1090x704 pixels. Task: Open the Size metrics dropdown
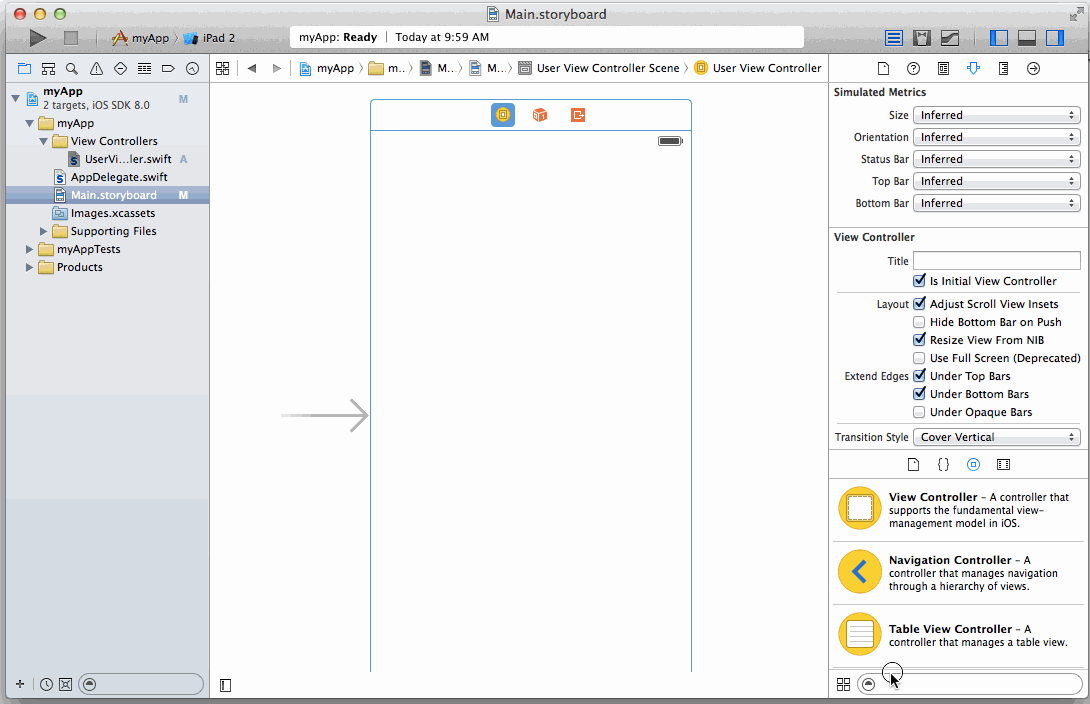(997, 115)
